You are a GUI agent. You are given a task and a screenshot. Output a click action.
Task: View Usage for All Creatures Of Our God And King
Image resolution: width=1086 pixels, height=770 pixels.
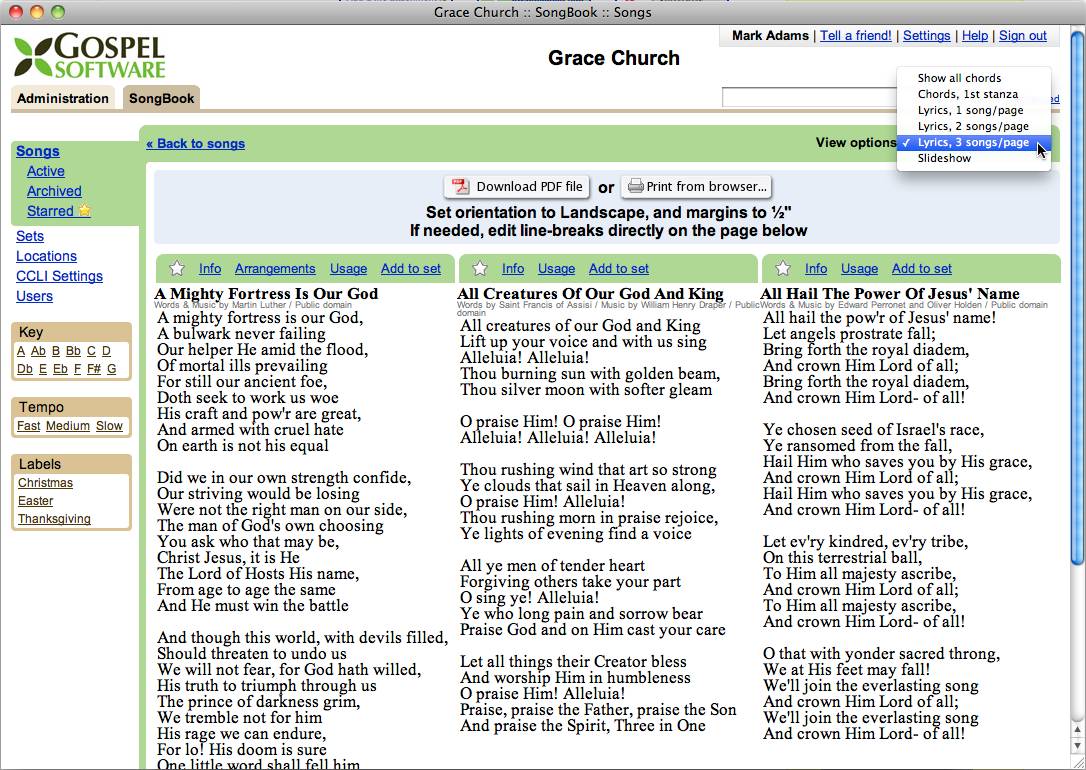(x=557, y=269)
